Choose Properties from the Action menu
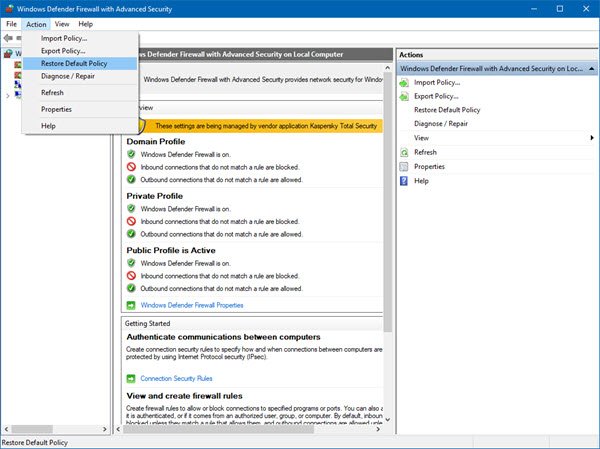600x449 pixels. (x=80, y=109)
